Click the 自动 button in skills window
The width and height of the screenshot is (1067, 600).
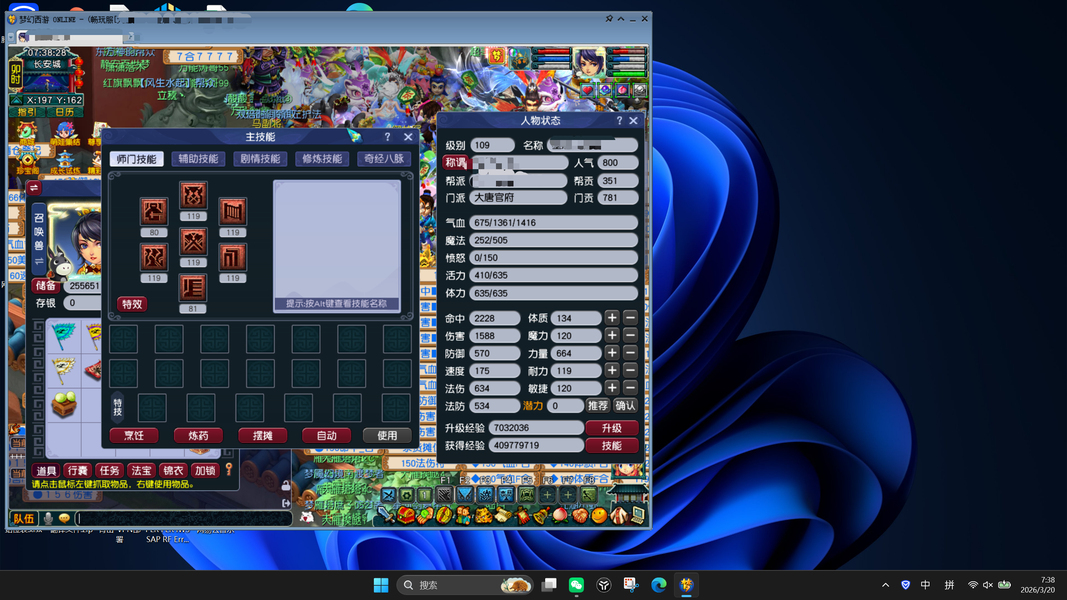(x=327, y=435)
